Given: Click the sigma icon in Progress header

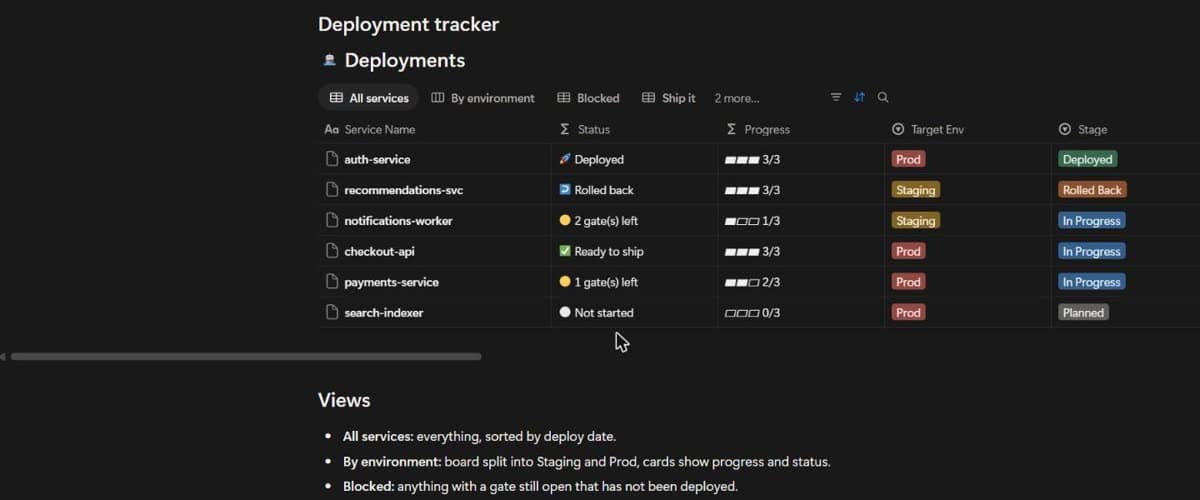Looking at the screenshot, I should (732, 129).
